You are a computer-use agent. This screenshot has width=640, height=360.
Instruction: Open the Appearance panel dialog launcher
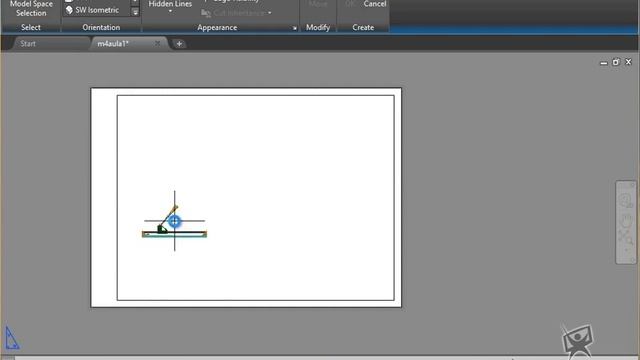pyautogui.click(x=295, y=28)
